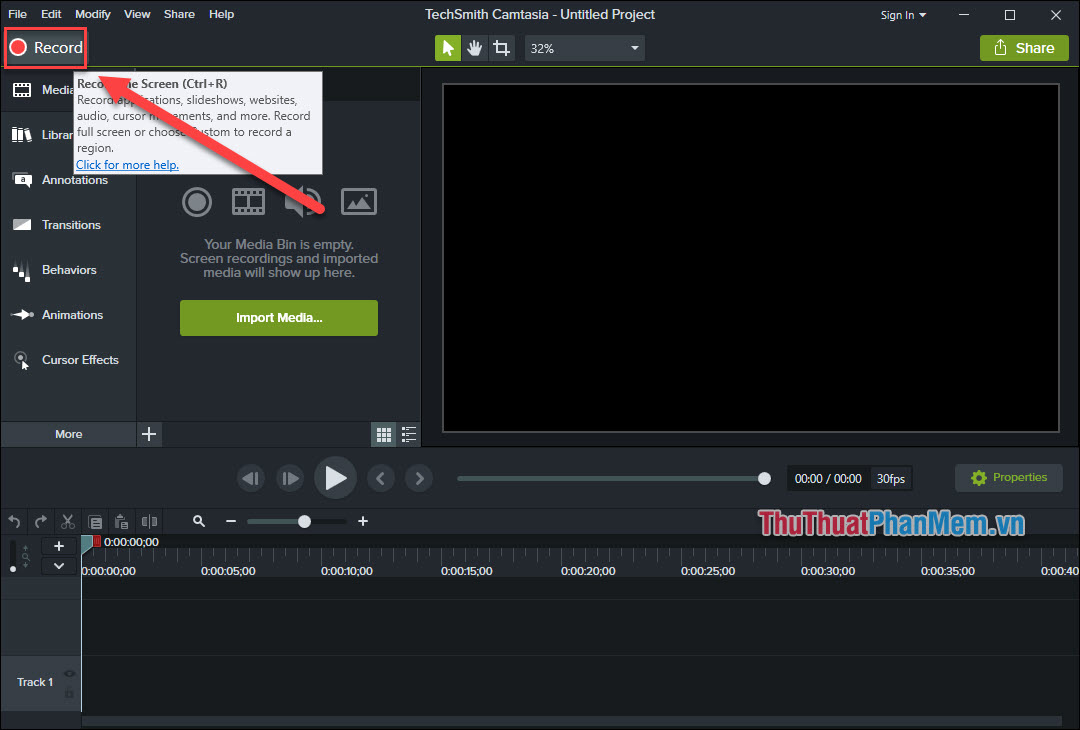Viewport: 1080px width, 730px height.
Task: Click Import Media in the Media Bin
Action: pyautogui.click(x=278, y=317)
